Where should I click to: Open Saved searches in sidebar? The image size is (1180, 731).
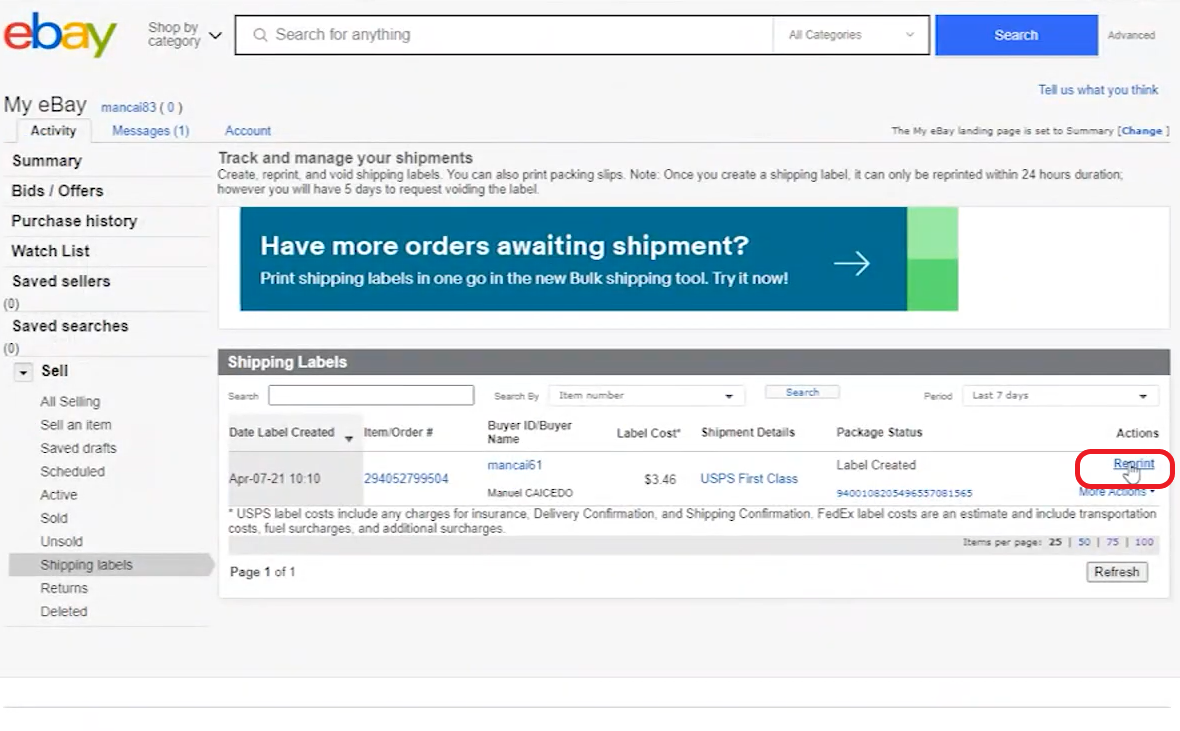[x=70, y=326]
